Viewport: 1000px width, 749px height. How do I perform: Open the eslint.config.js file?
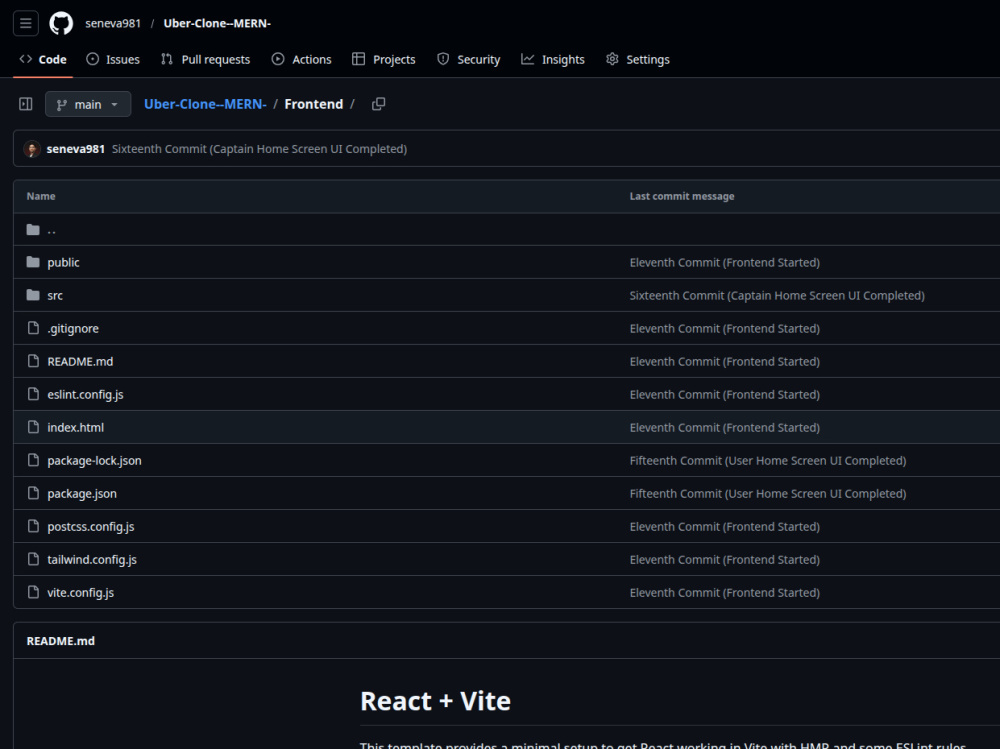click(x=85, y=395)
